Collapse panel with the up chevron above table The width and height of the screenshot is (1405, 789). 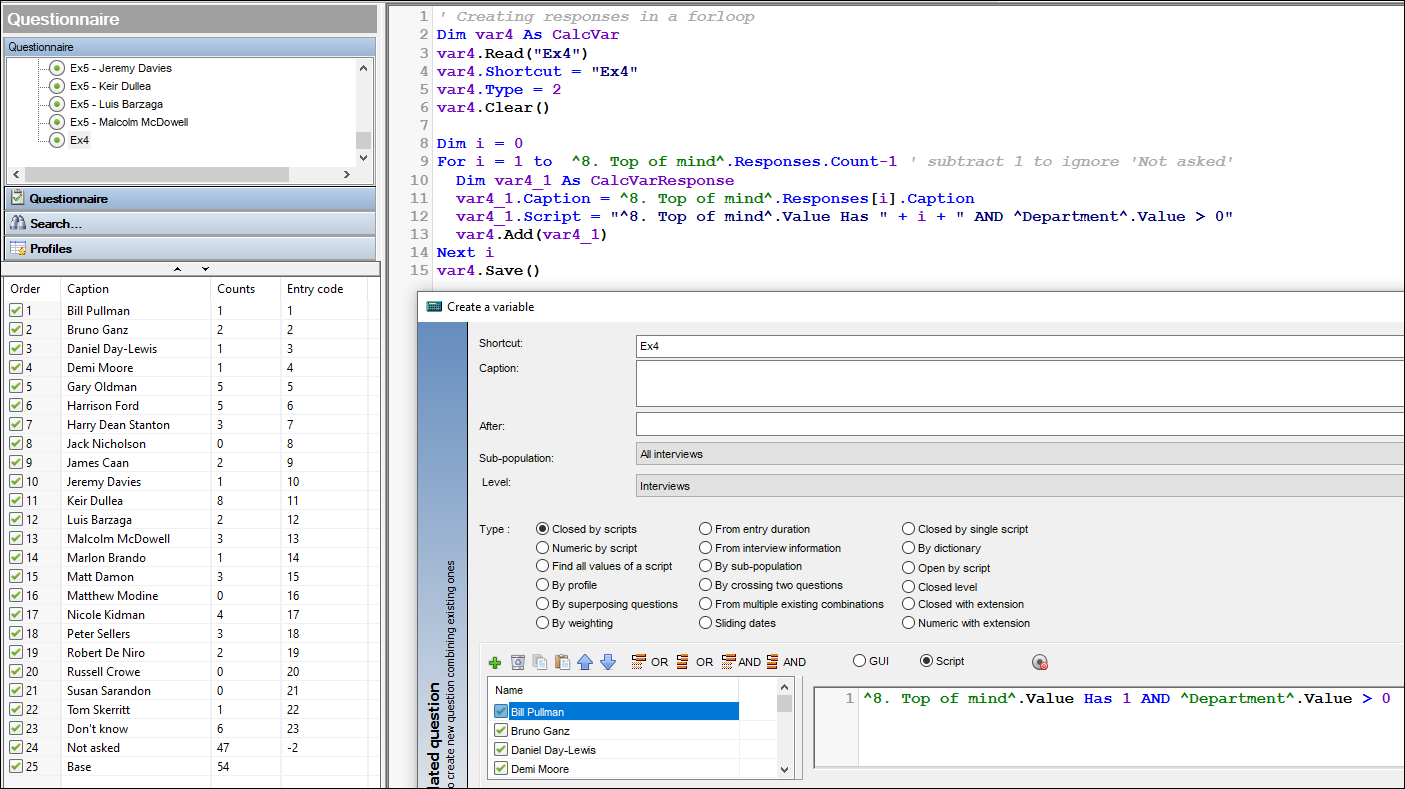point(178,269)
